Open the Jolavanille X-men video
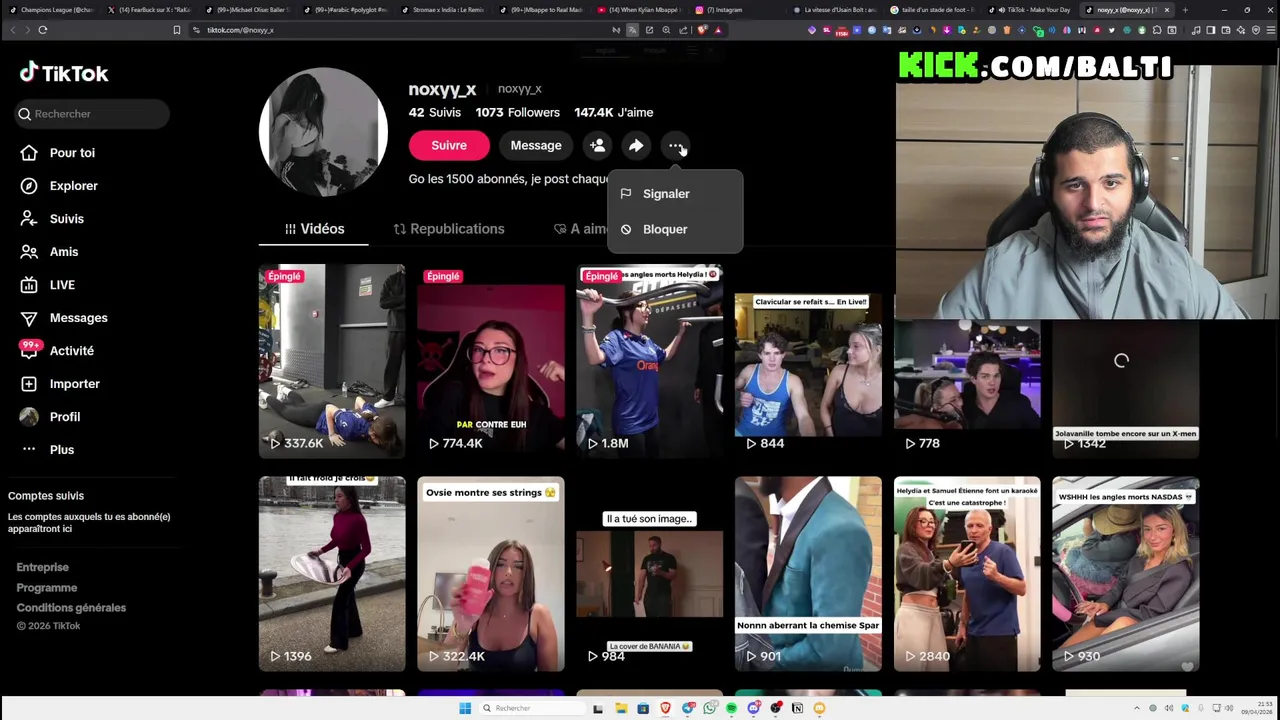This screenshot has height=720, width=1280. 1125,390
